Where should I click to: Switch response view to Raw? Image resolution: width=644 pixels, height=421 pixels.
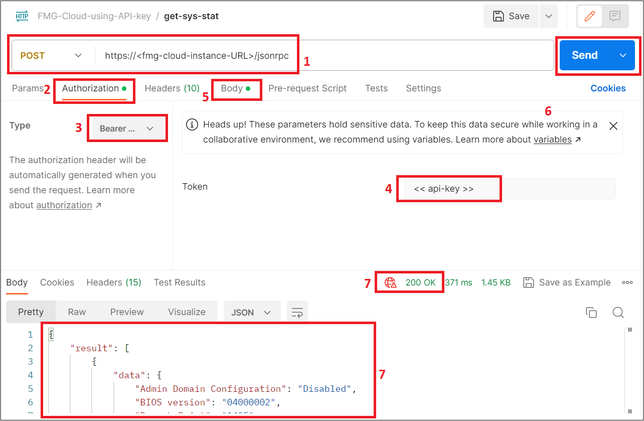tap(76, 312)
